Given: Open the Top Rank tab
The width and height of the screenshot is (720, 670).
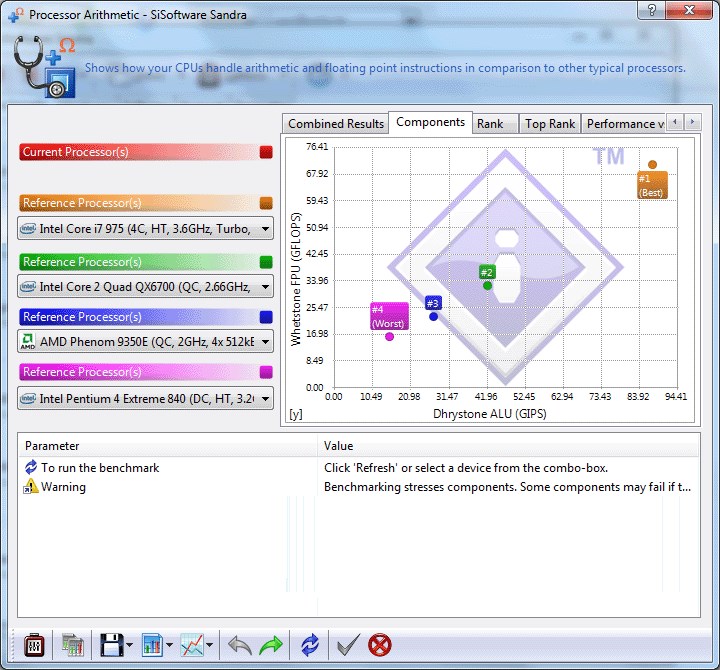Looking at the screenshot, I should (550, 124).
